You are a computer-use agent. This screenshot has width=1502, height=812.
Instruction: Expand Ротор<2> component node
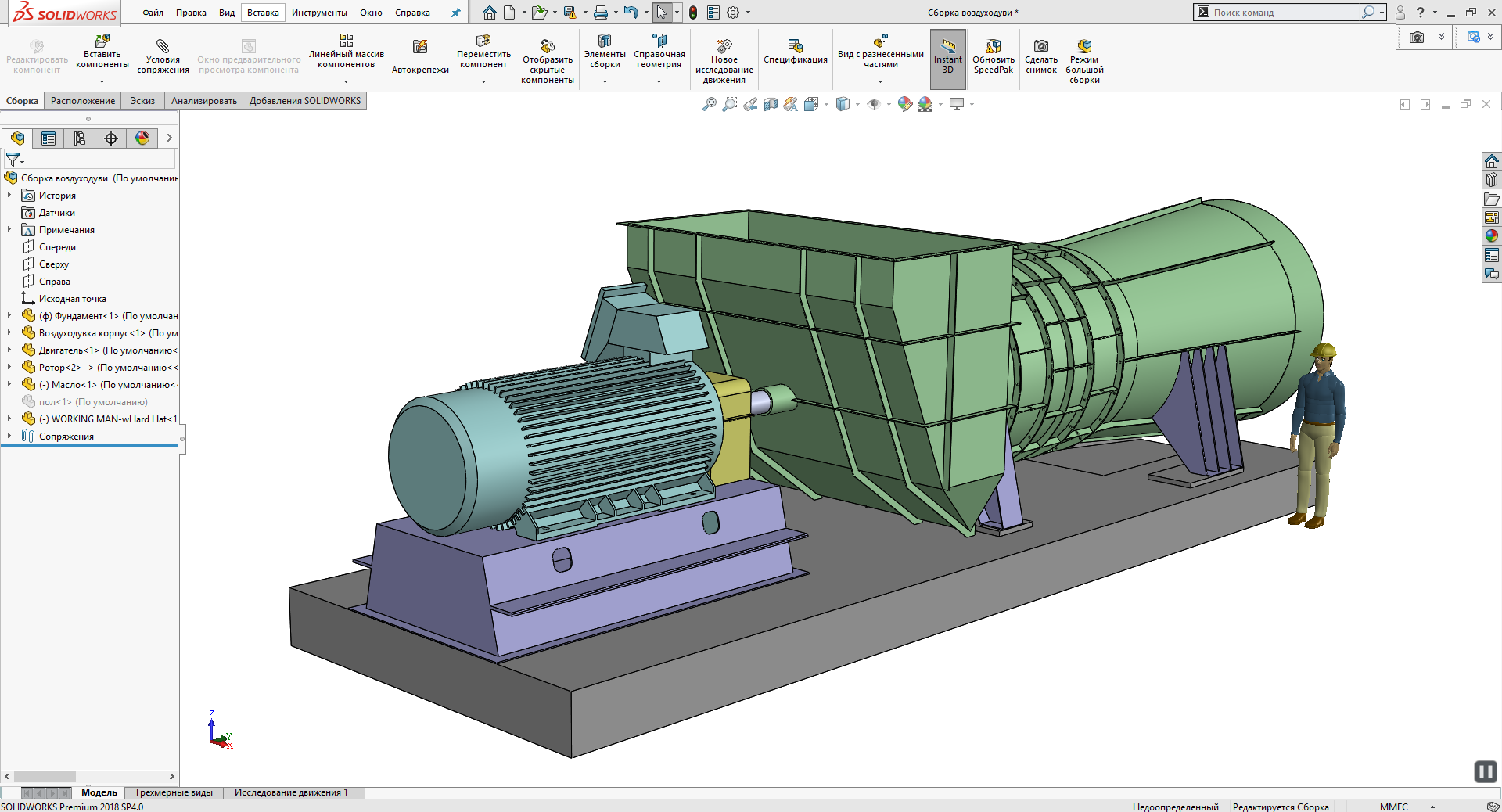[x=9, y=367]
